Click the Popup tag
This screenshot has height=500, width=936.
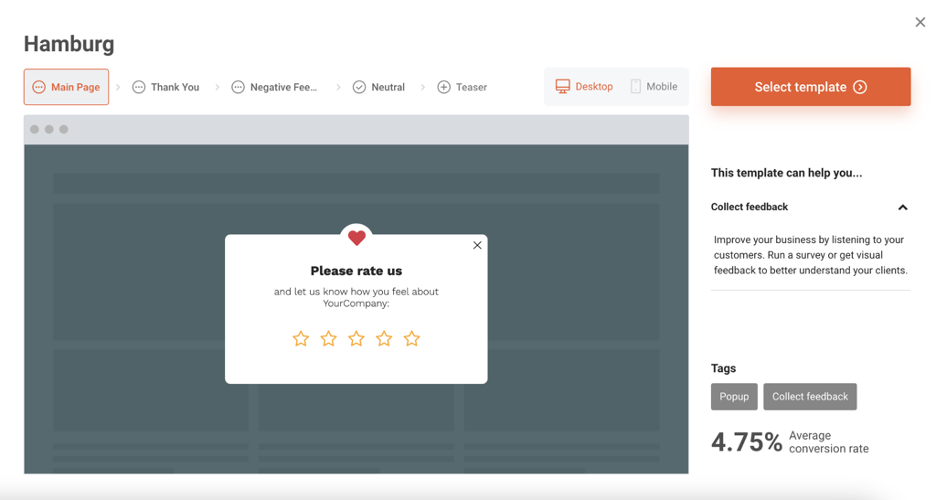[x=734, y=397]
